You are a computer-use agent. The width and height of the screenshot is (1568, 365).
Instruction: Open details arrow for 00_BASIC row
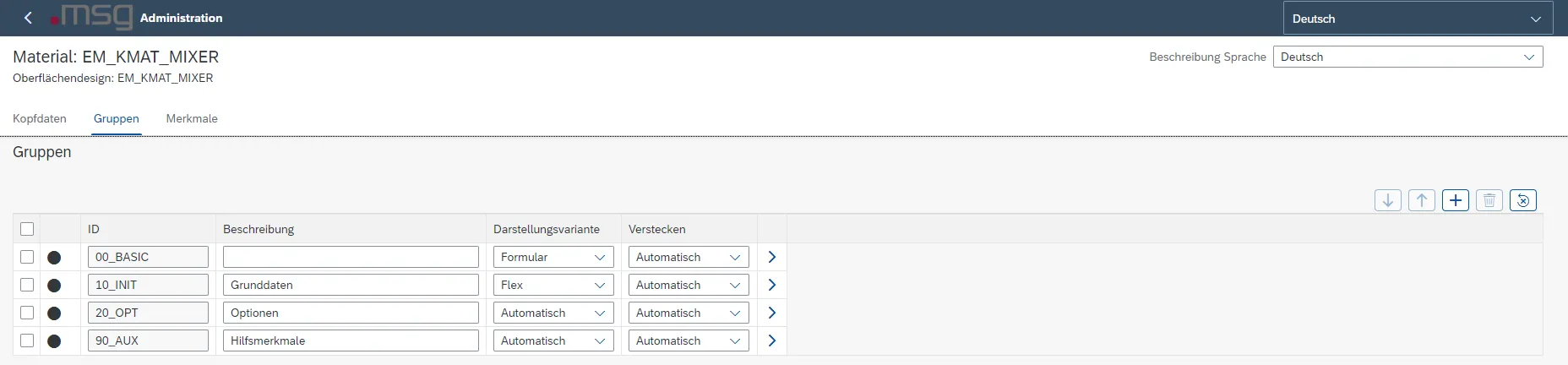771,257
